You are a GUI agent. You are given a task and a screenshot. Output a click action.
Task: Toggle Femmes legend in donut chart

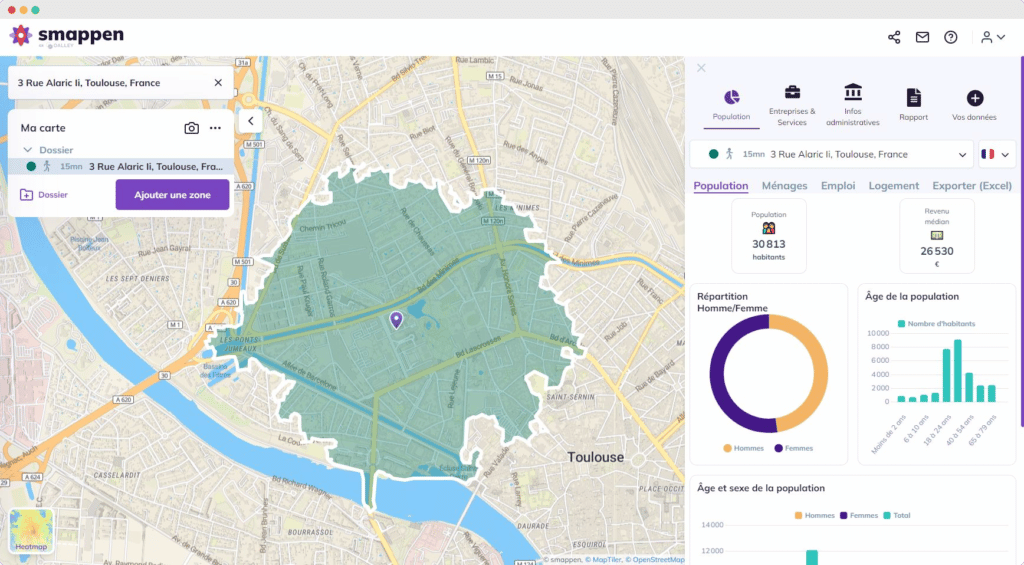click(x=793, y=448)
